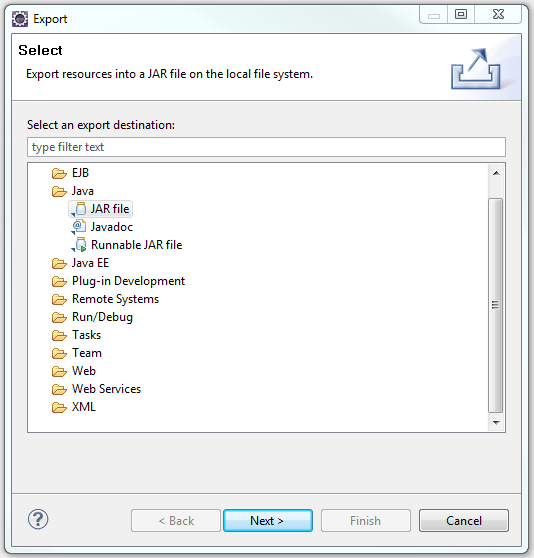Click the Cancel button
The image size is (534, 558).
click(464, 521)
